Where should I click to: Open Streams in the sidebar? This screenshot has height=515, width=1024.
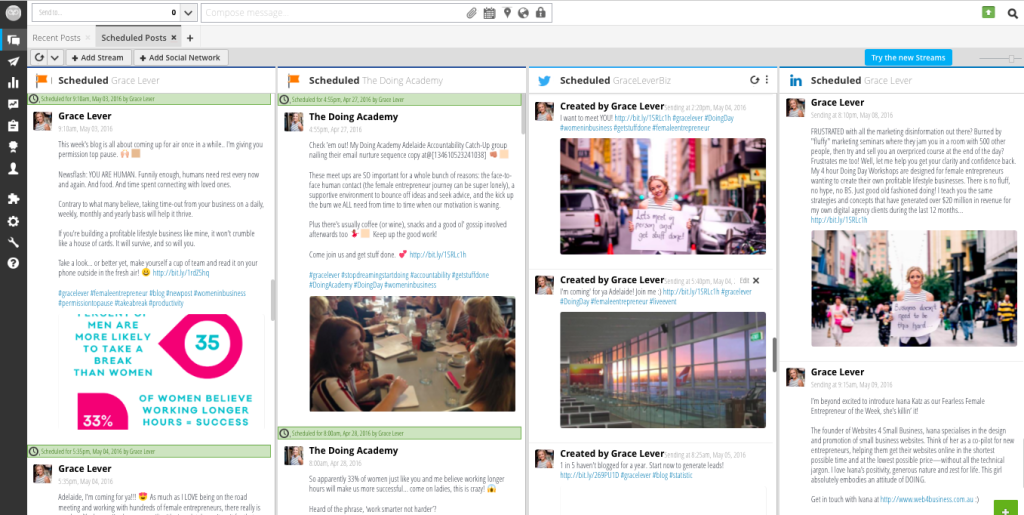(x=13, y=40)
